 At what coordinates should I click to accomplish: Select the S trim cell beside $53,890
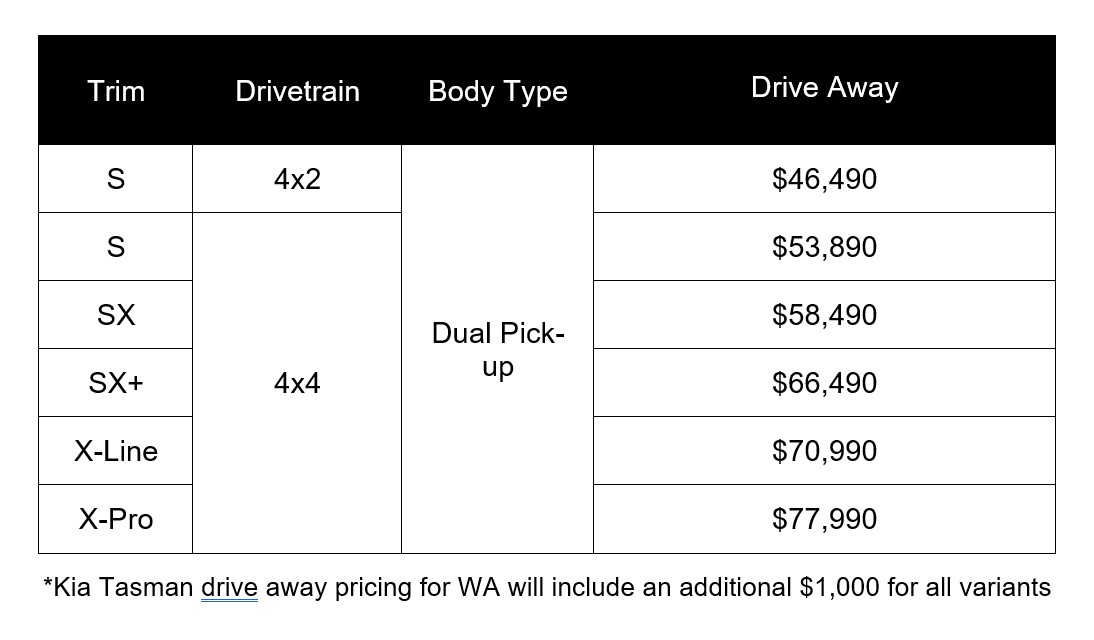click(x=116, y=247)
